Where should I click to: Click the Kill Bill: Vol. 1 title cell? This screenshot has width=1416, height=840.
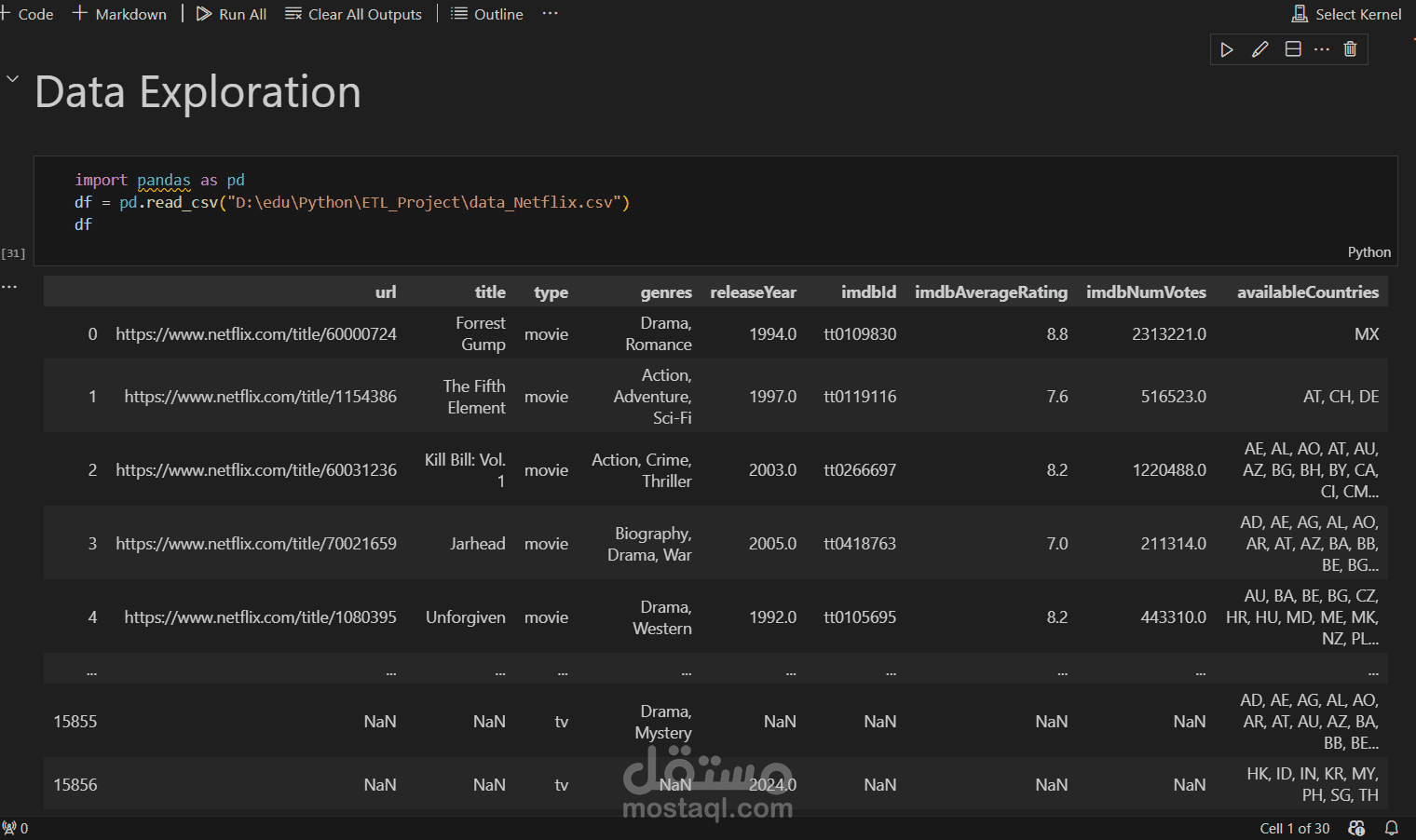[x=465, y=470]
